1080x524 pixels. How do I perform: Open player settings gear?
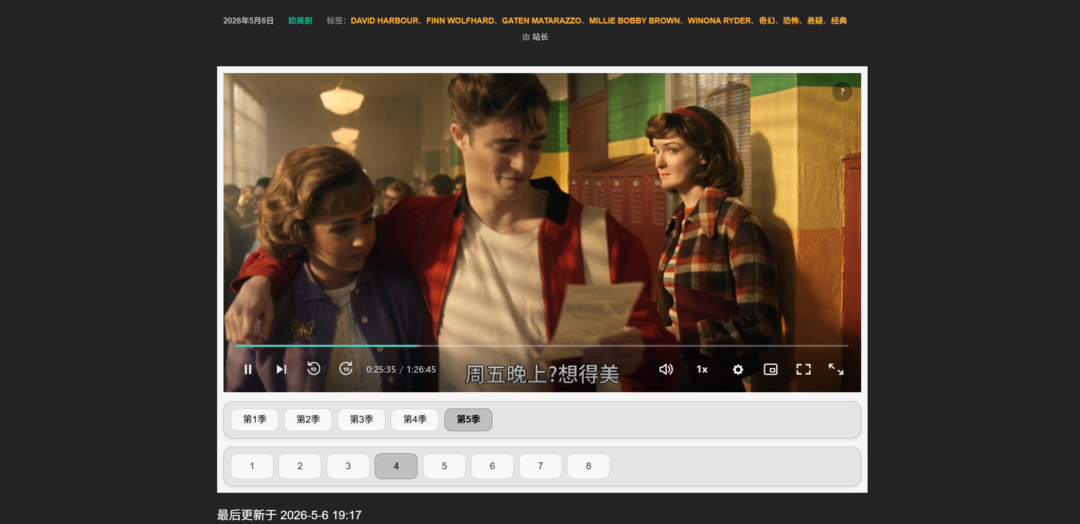click(738, 369)
